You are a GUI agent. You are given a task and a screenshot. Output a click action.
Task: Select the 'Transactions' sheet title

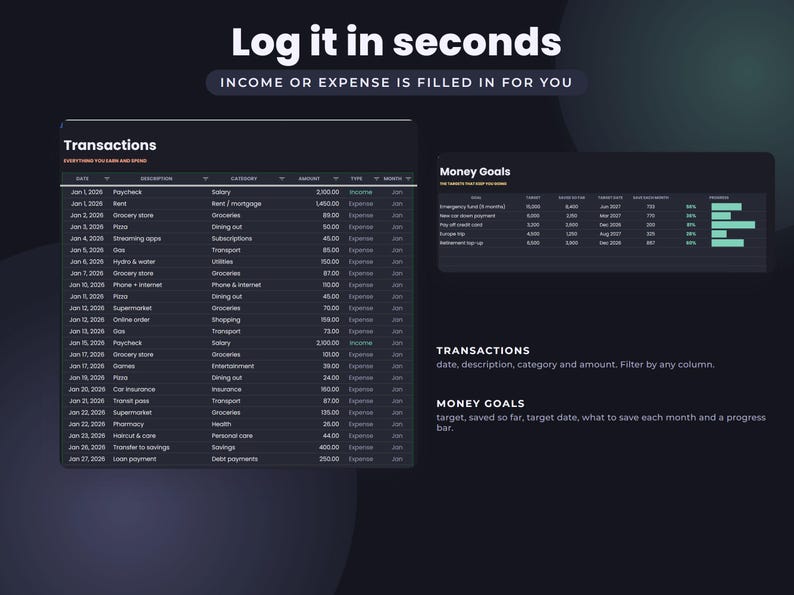110,145
